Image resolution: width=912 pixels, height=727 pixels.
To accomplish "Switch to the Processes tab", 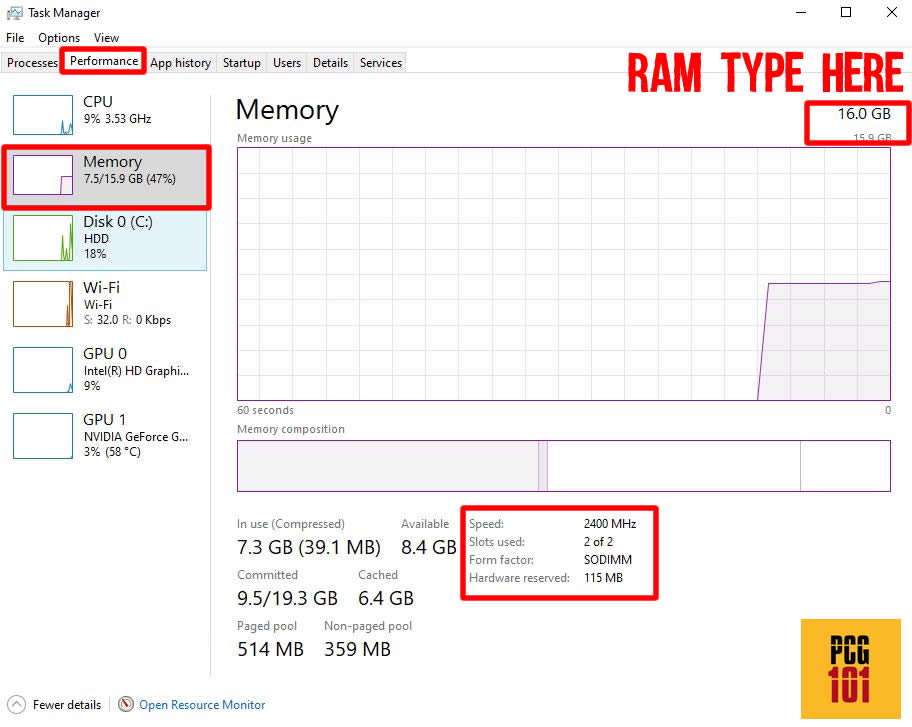I will 32,63.
